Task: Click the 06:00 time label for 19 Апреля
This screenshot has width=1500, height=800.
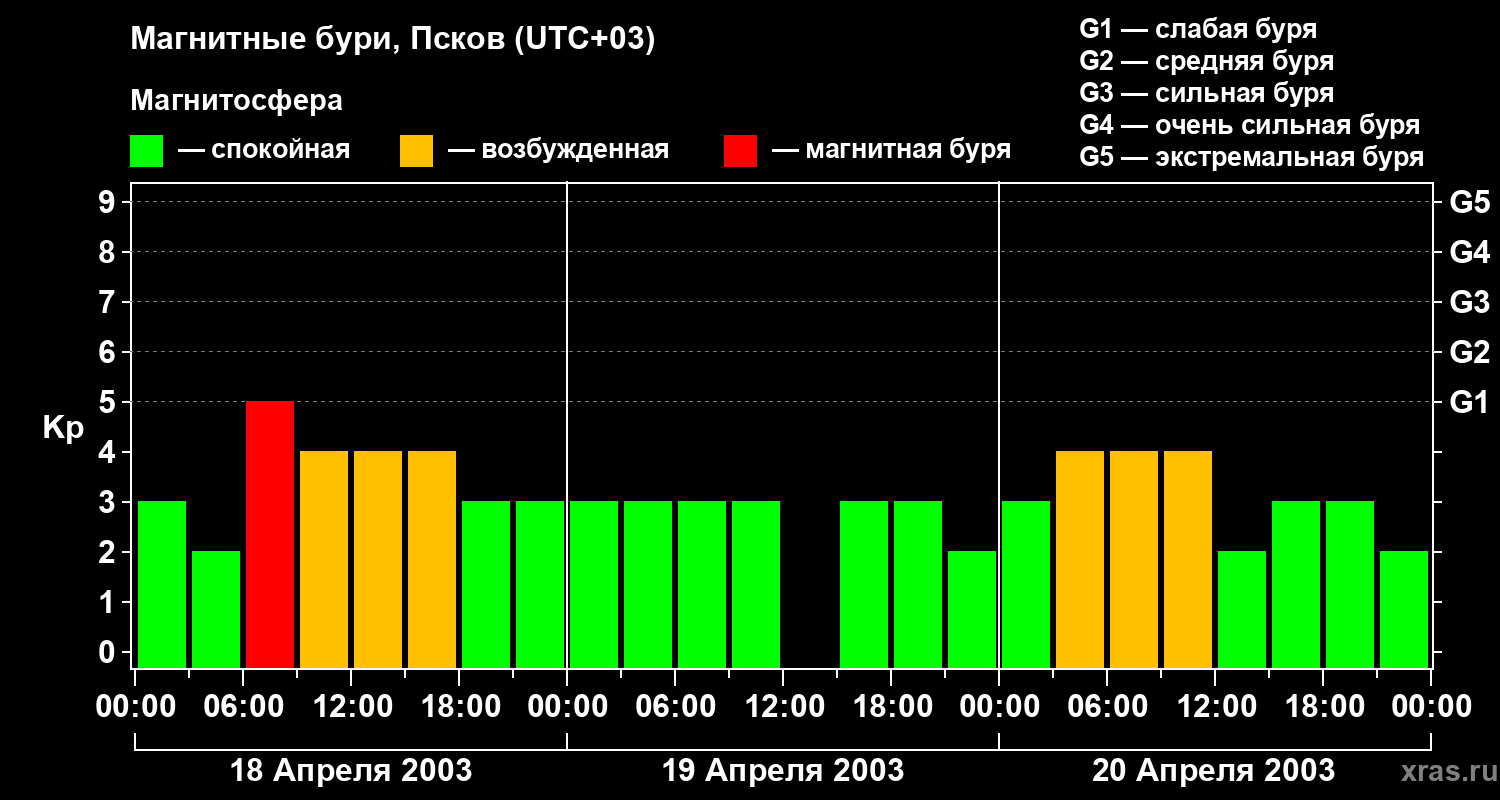Action: click(675, 707)
